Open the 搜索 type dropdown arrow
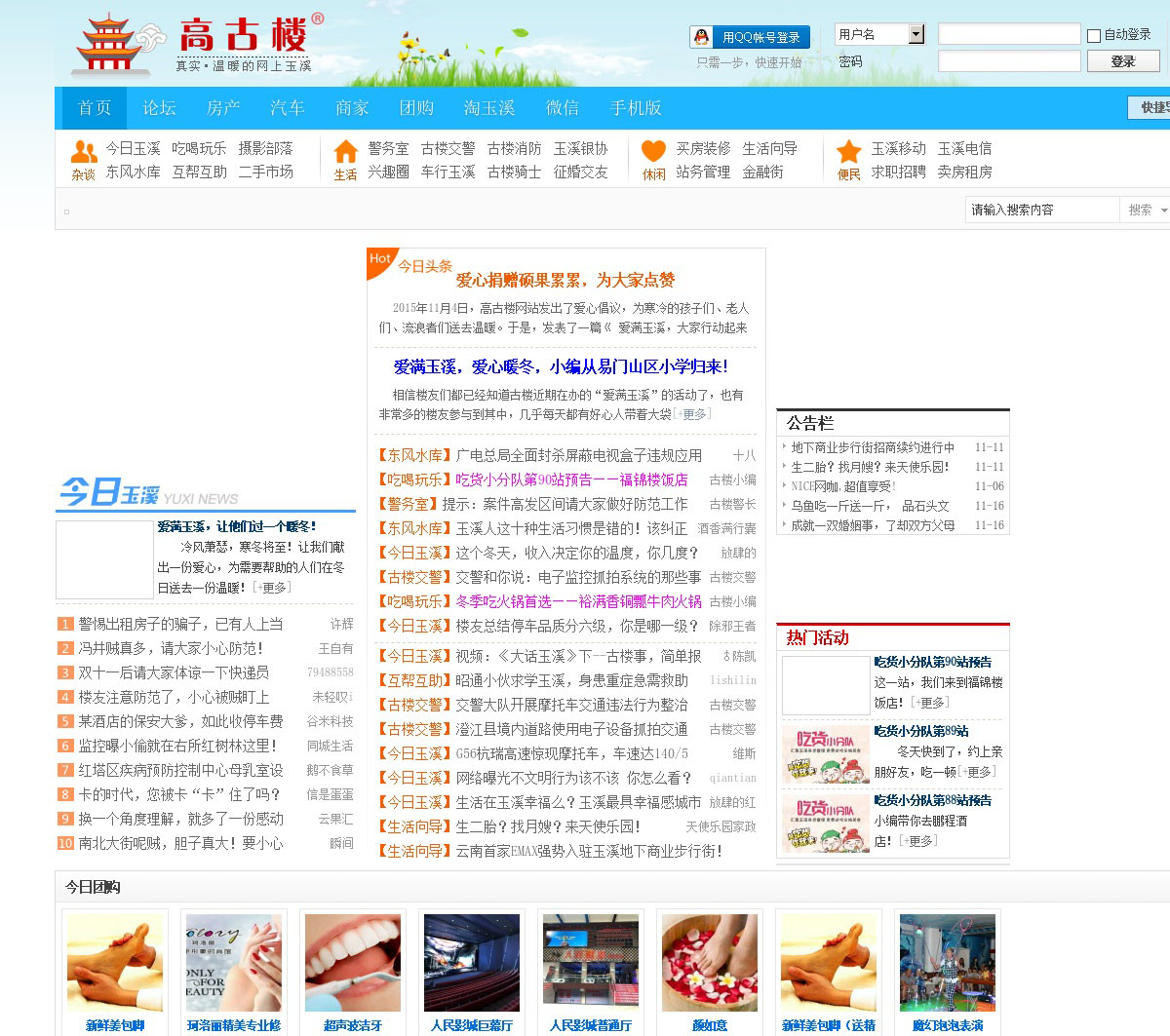Image resolution: width=1170 pixels, height=1036 pixels. [x=1164, y=210]
